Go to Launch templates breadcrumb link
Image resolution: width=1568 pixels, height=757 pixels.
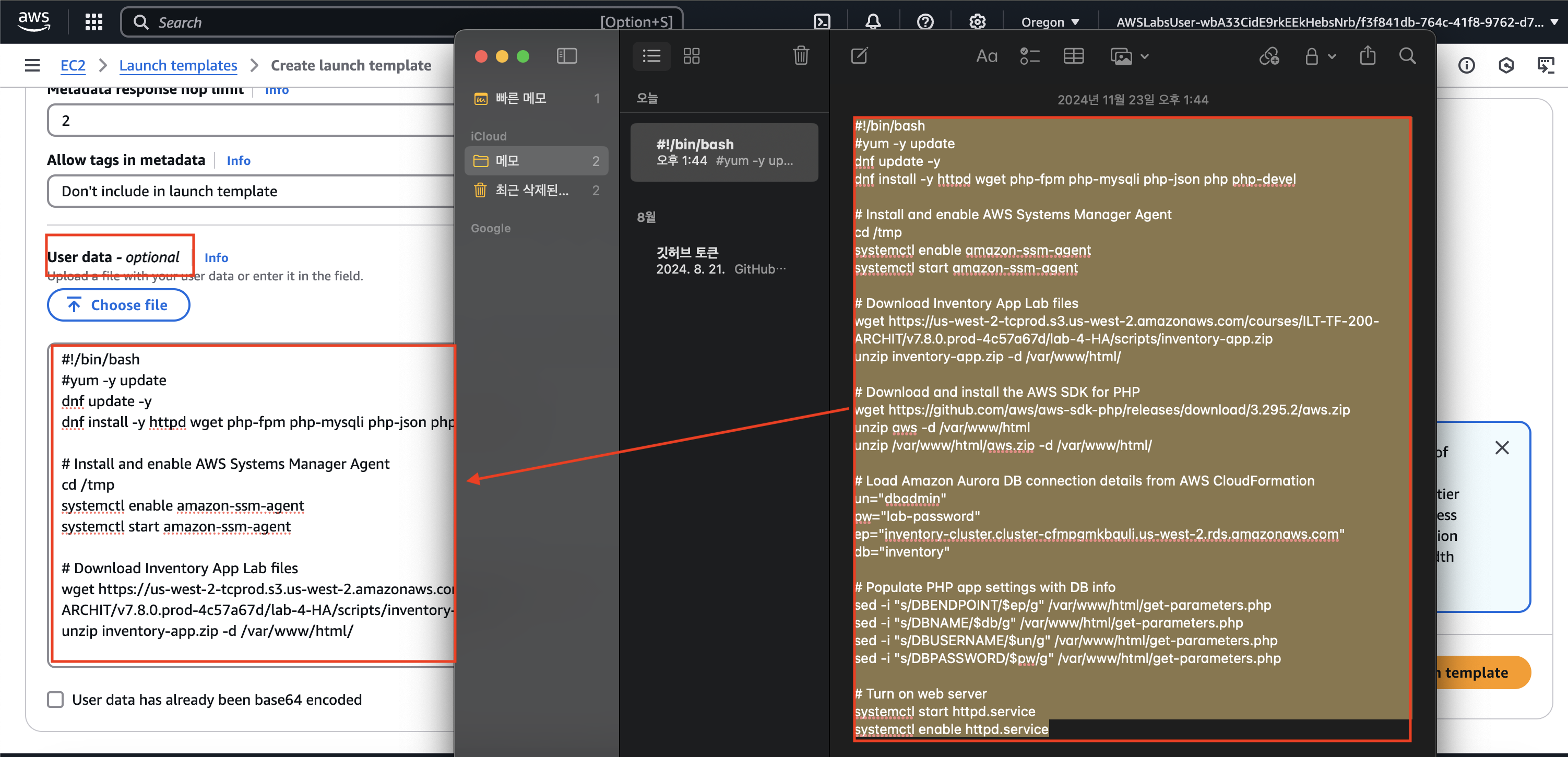178,65
